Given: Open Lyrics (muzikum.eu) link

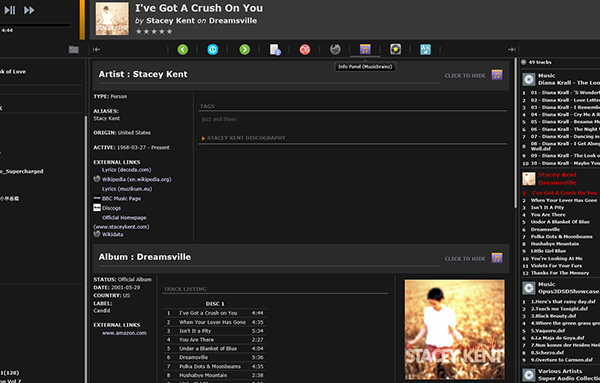Looking at the screenshot, I should pyautogui.click(x=127, y=189).
